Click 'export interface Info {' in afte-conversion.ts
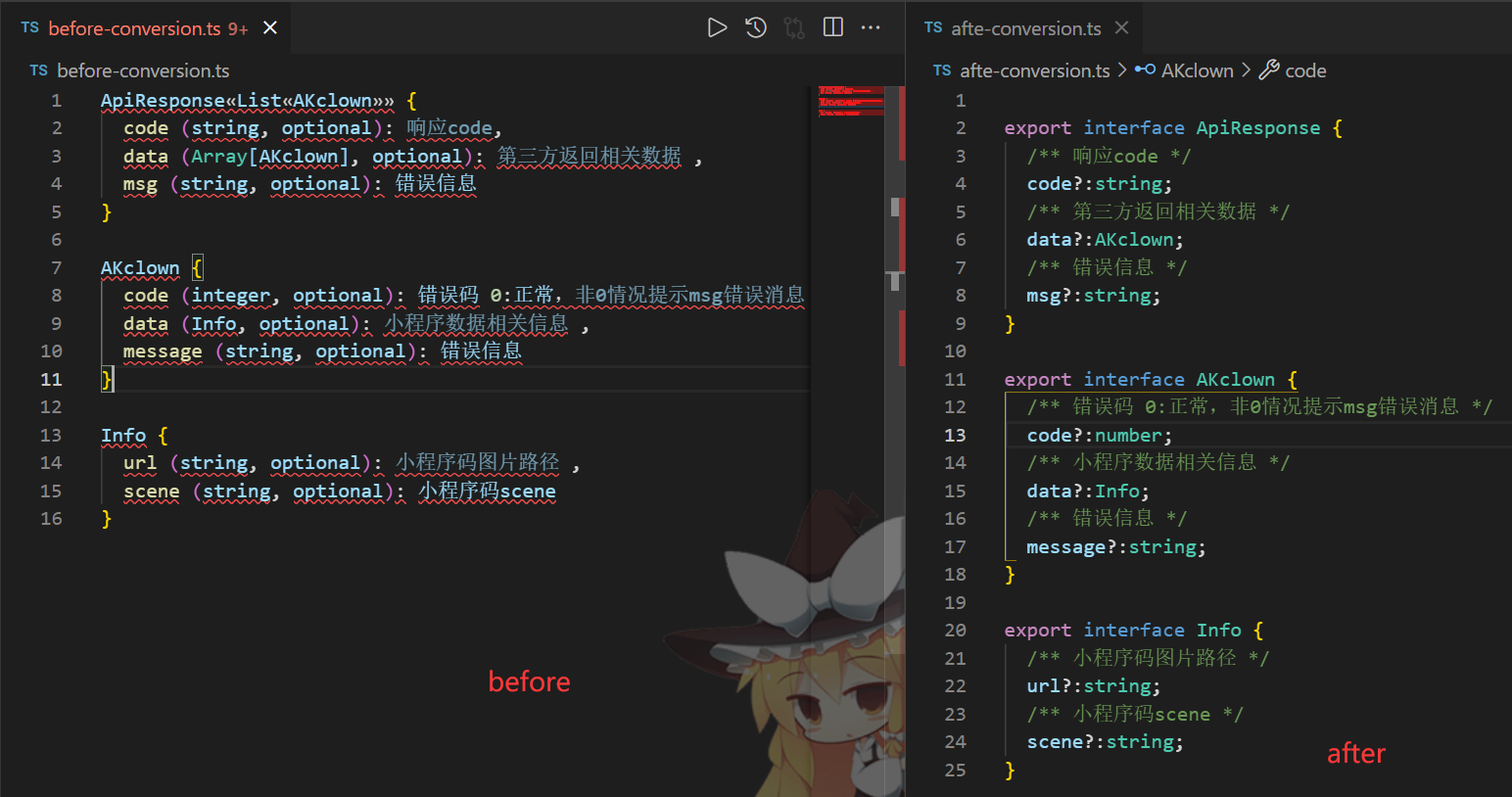The height and width of the screenshot is (797, 1512). pyautogui.click(x=1134, y=631)
